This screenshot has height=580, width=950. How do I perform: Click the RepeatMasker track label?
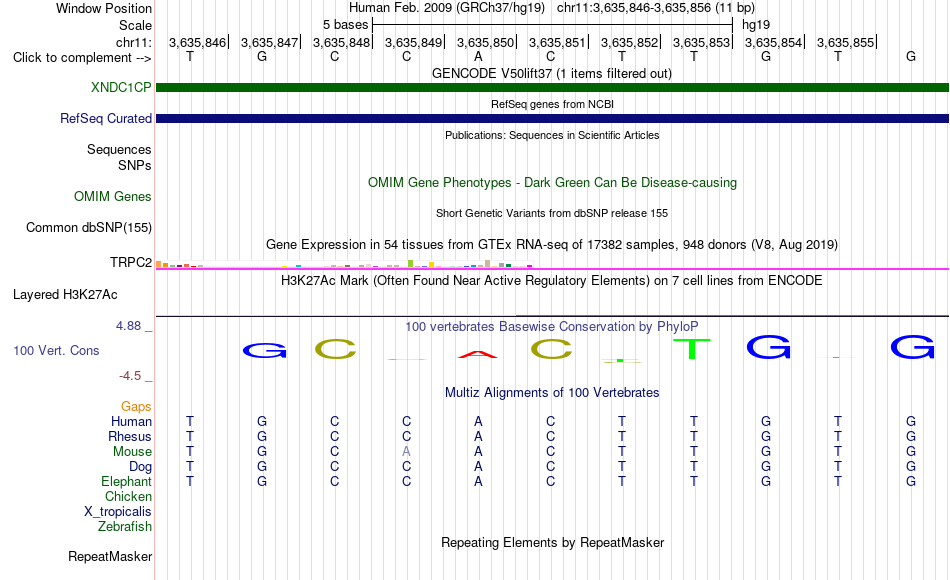tap(110, 556)
